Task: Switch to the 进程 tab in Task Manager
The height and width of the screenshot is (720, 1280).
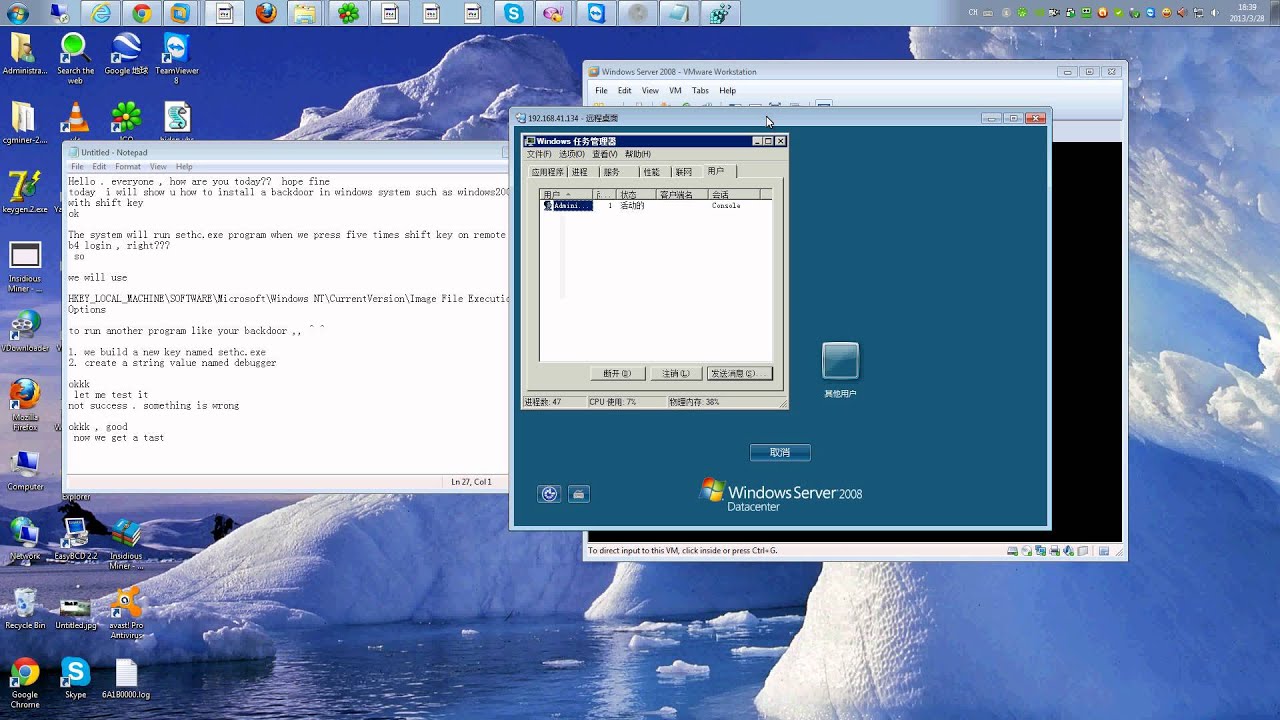Action: [x=579, y=172]
